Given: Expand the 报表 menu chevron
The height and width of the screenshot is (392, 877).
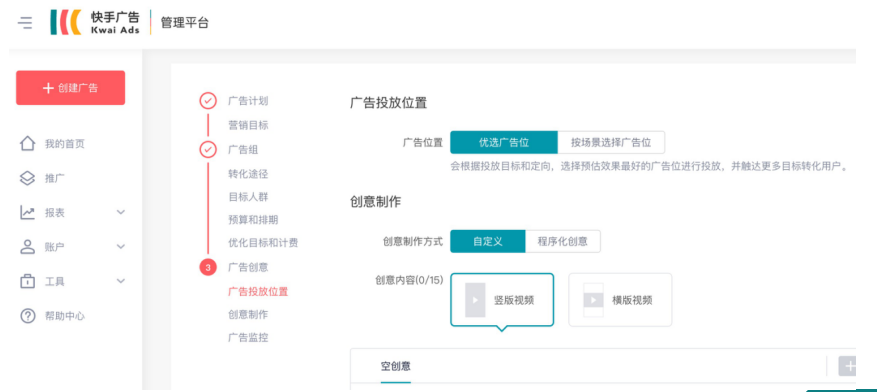Looking at the screenshot, I should point(121,212).
